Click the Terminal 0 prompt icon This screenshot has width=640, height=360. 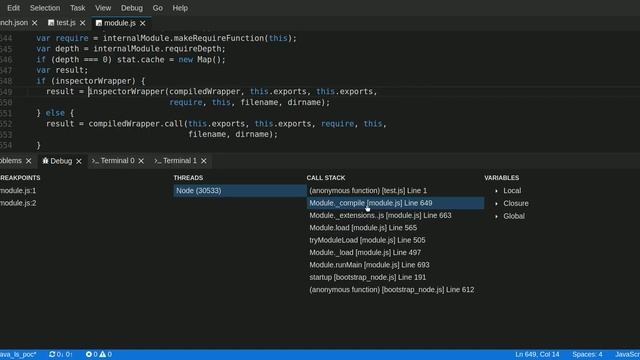tap(95, 161)
